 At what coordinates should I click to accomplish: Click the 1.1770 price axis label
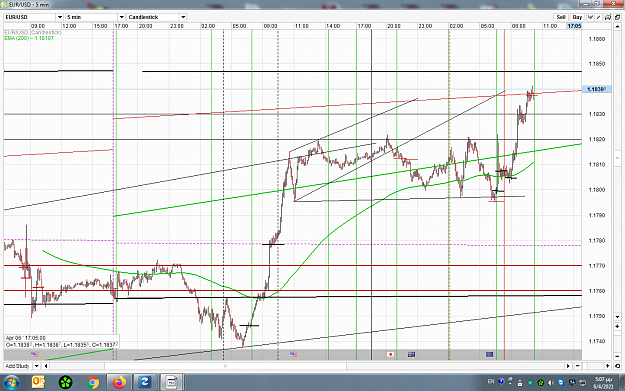(597, 265)
